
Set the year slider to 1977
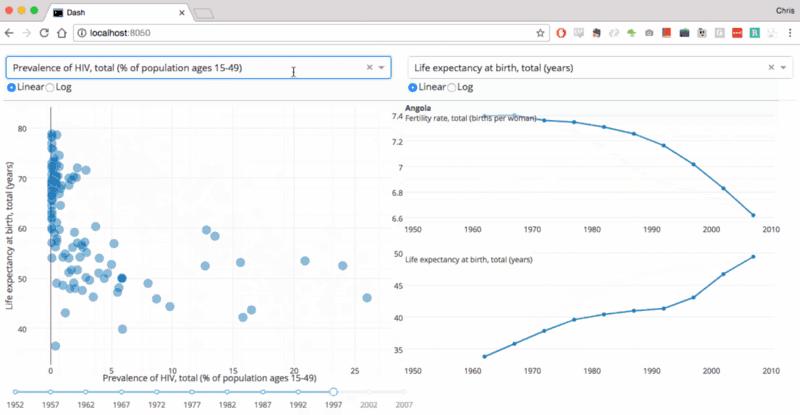click(192, 392)
